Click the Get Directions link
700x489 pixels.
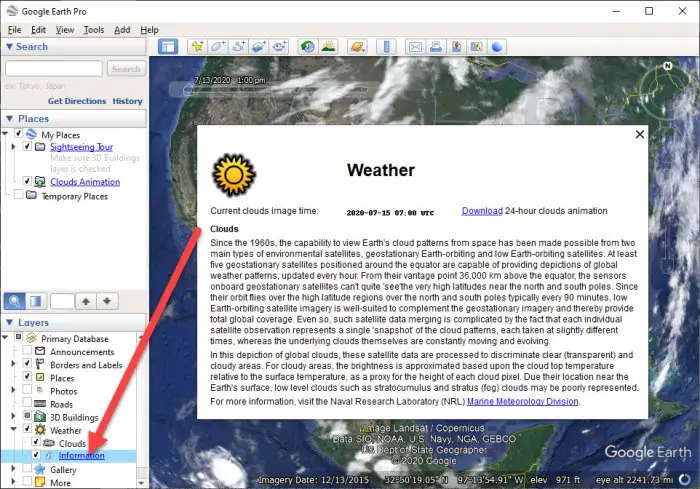pos(77,101)
